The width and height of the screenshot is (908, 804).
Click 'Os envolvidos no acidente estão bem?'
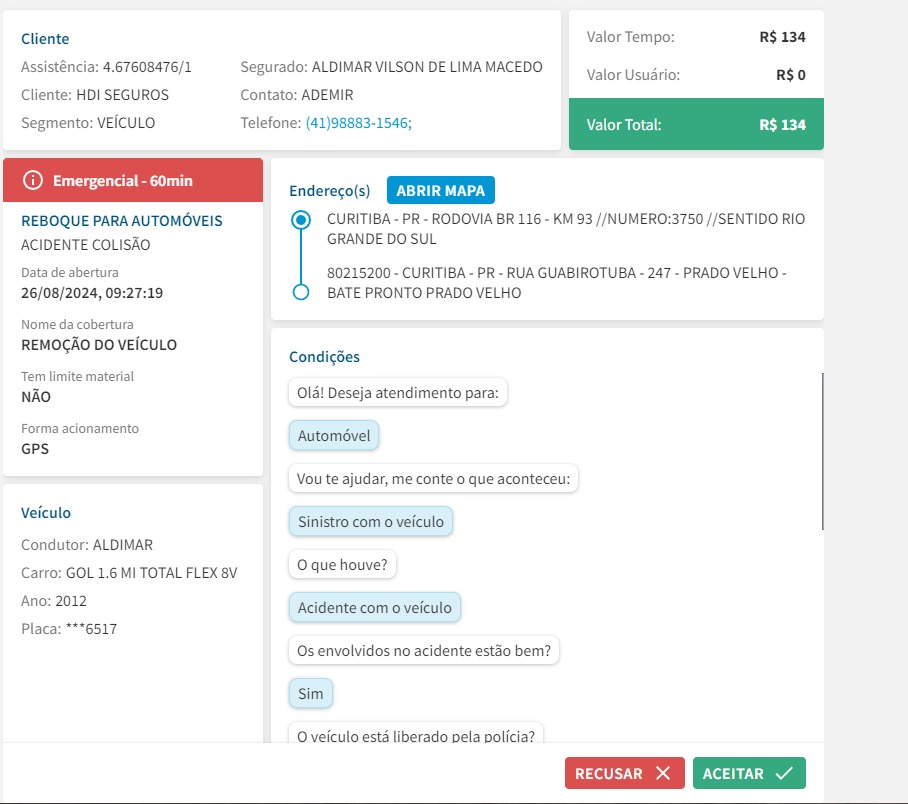coord(424,650)
